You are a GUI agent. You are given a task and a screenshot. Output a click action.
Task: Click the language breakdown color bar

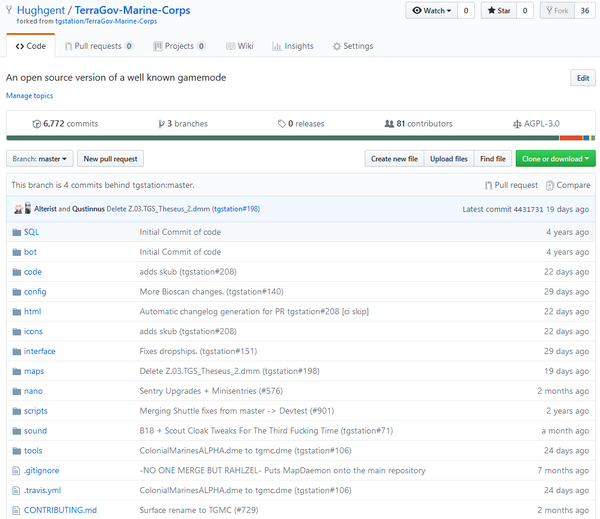(300, 138)
